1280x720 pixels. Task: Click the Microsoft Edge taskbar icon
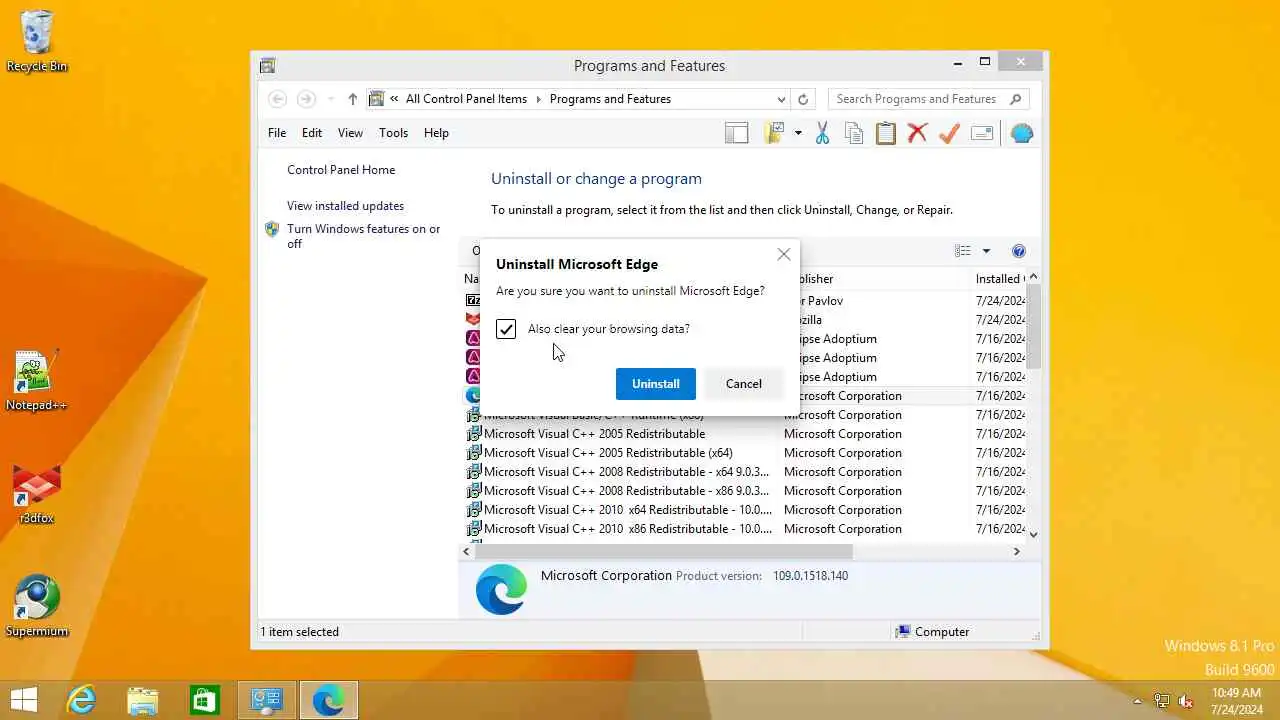pos(328,700)
